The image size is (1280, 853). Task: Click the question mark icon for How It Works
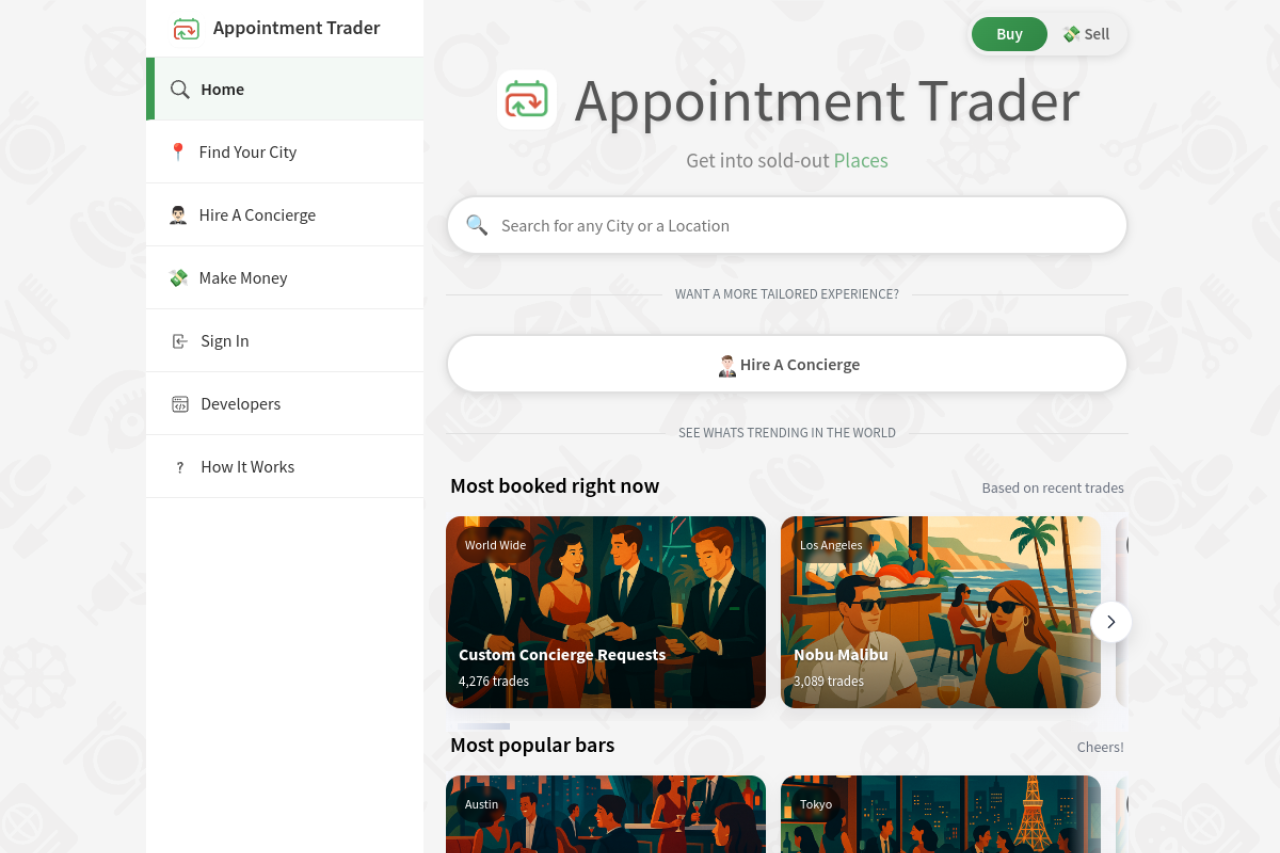[x=180, y=467]
